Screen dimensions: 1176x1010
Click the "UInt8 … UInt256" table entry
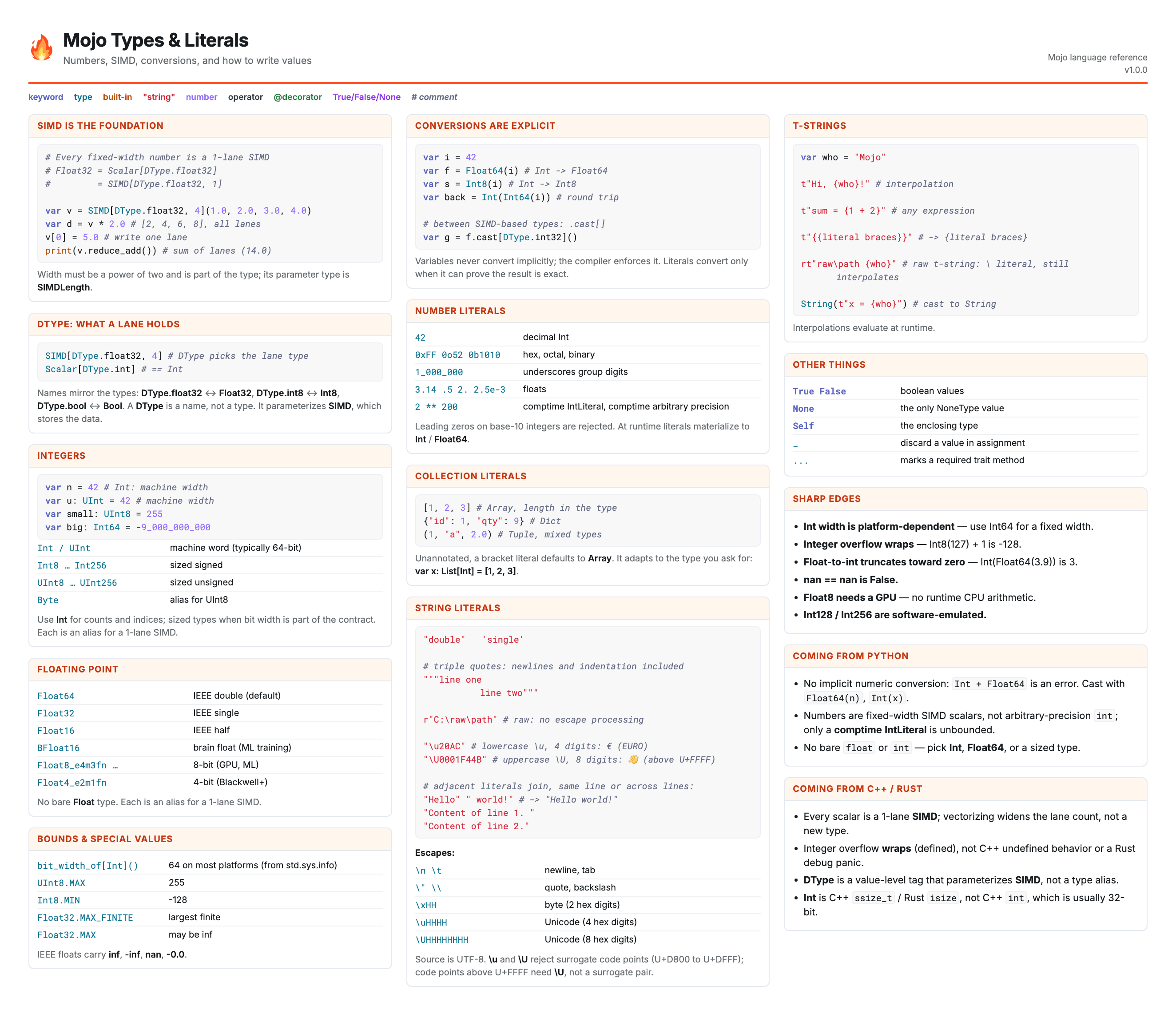(x=77, y=583)
